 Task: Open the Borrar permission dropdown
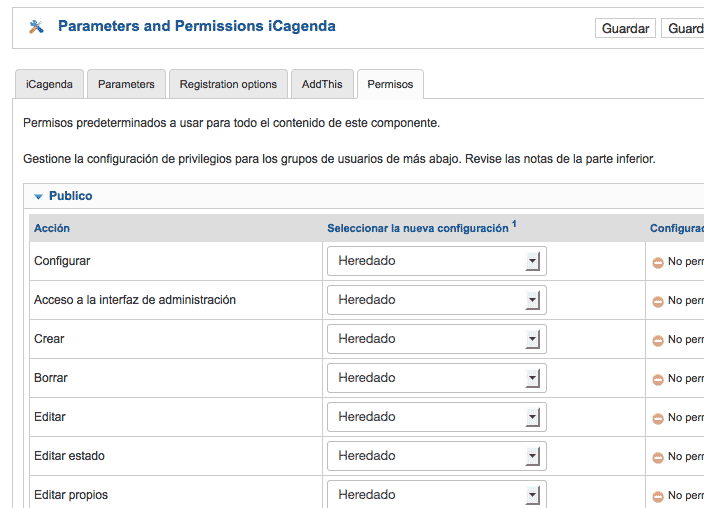(x=436, y=378)
